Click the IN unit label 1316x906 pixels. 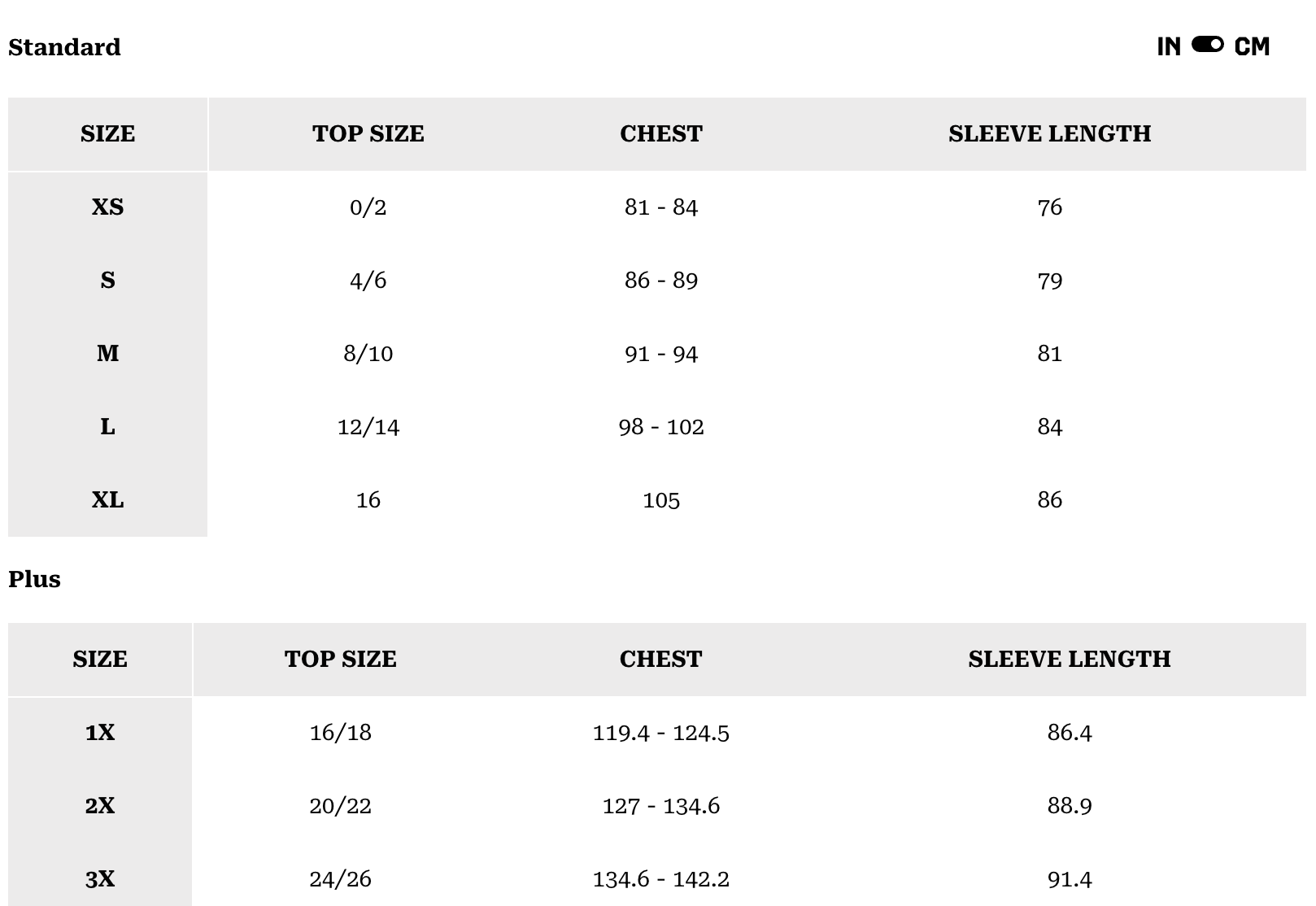click(x=1169, y=47)
